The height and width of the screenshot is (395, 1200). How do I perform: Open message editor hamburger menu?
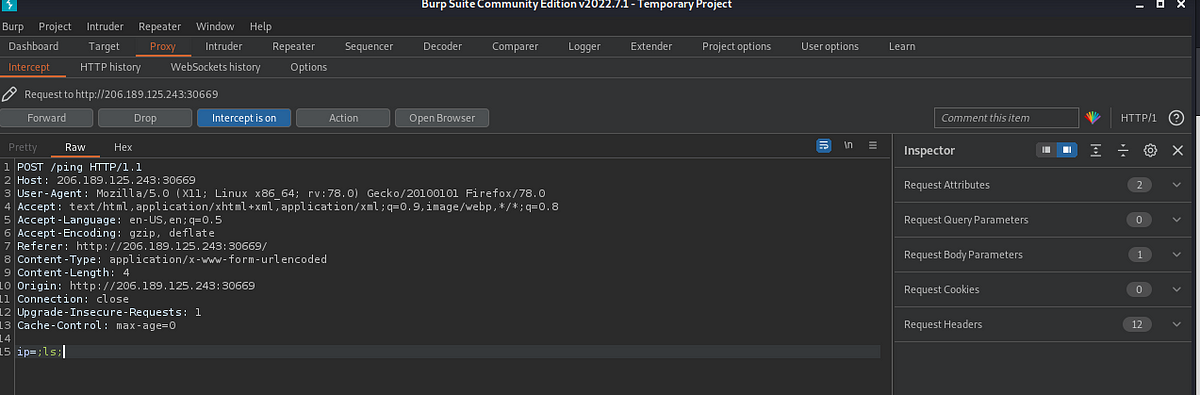pyautogui.click(x=872, y=146)
